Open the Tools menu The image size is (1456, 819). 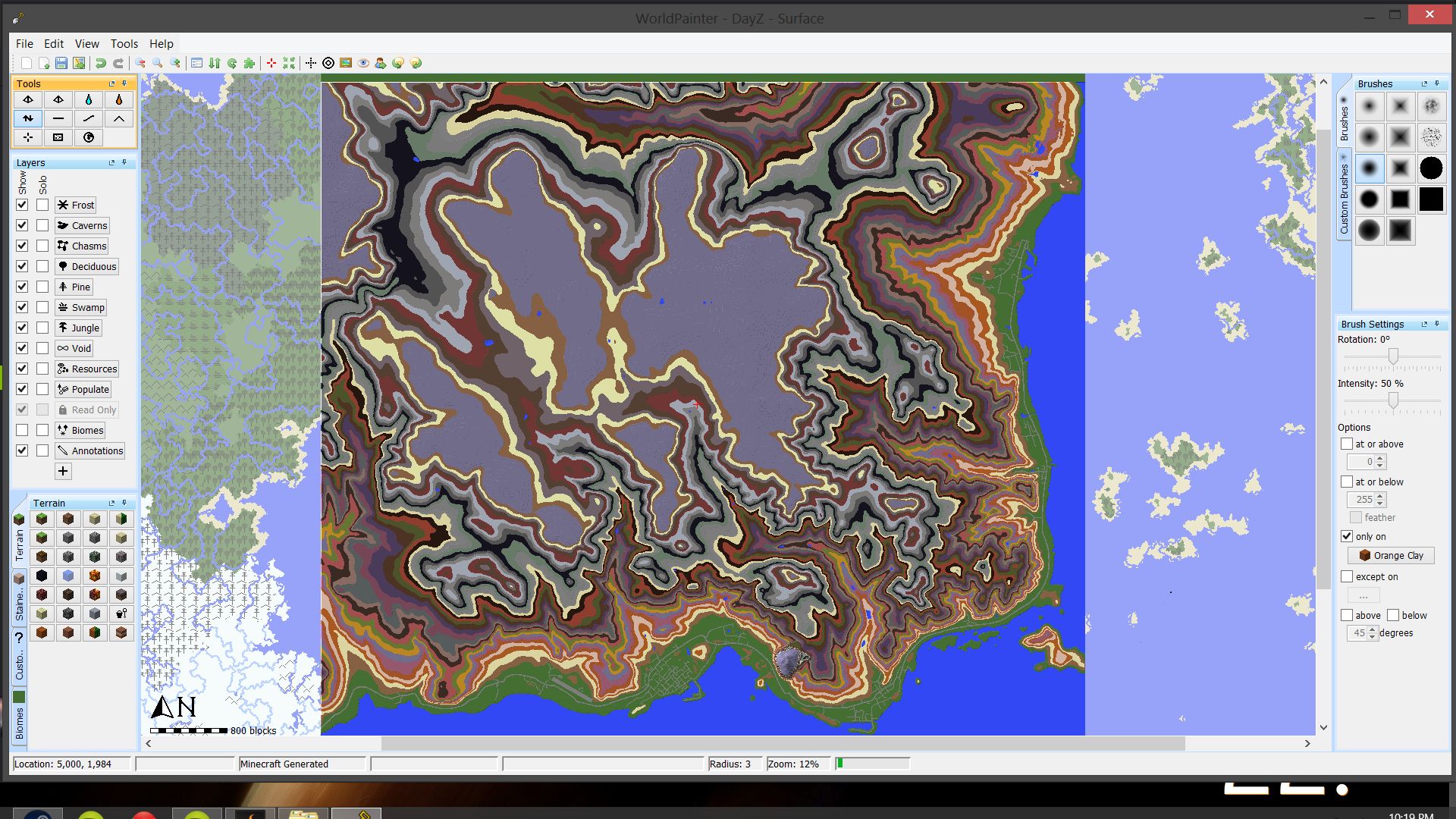click(124, 44)
